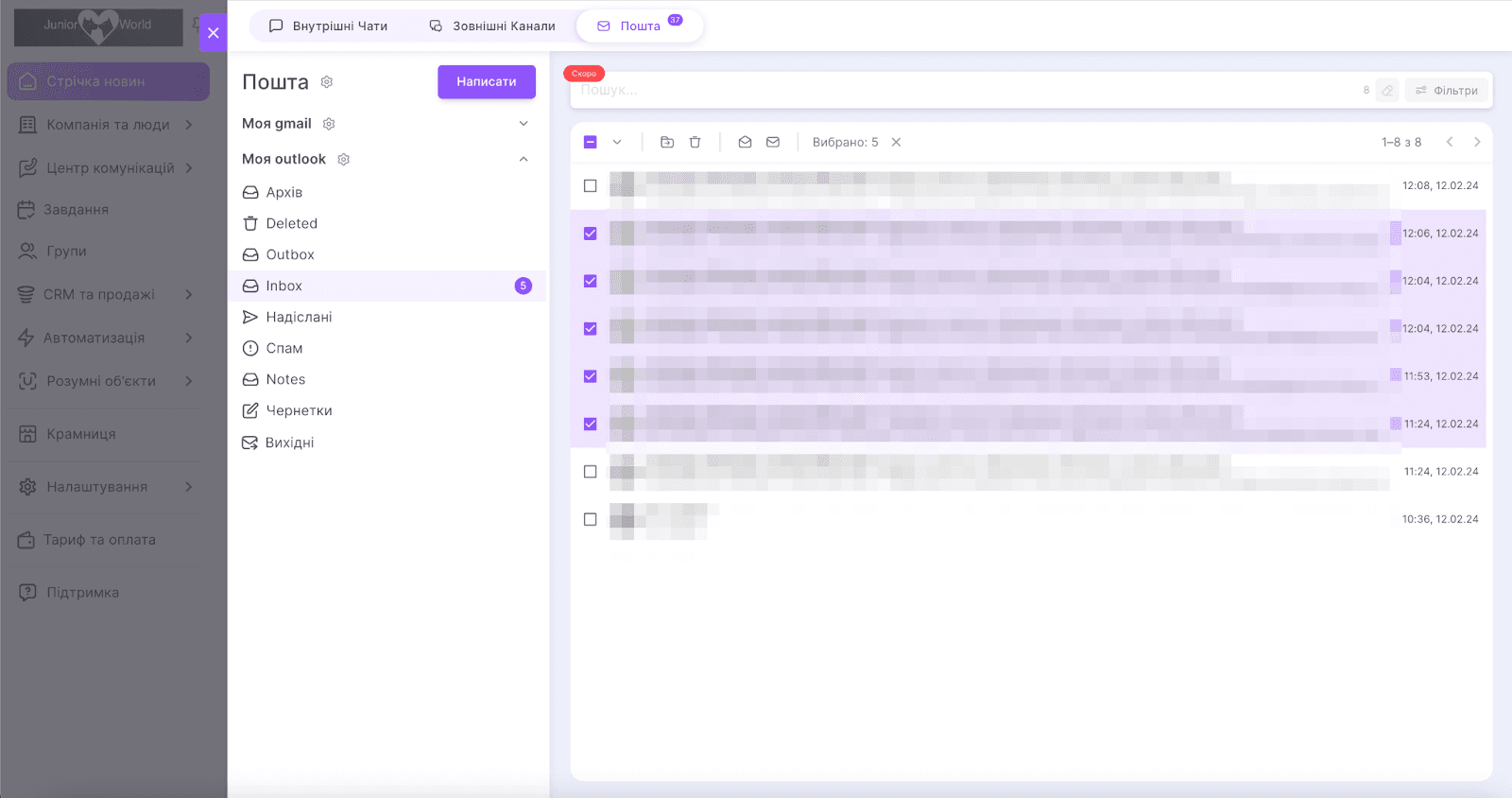Open the Архів folder icon
Image resolution: width=1512 pixels, height=798 pixels.
250,193
